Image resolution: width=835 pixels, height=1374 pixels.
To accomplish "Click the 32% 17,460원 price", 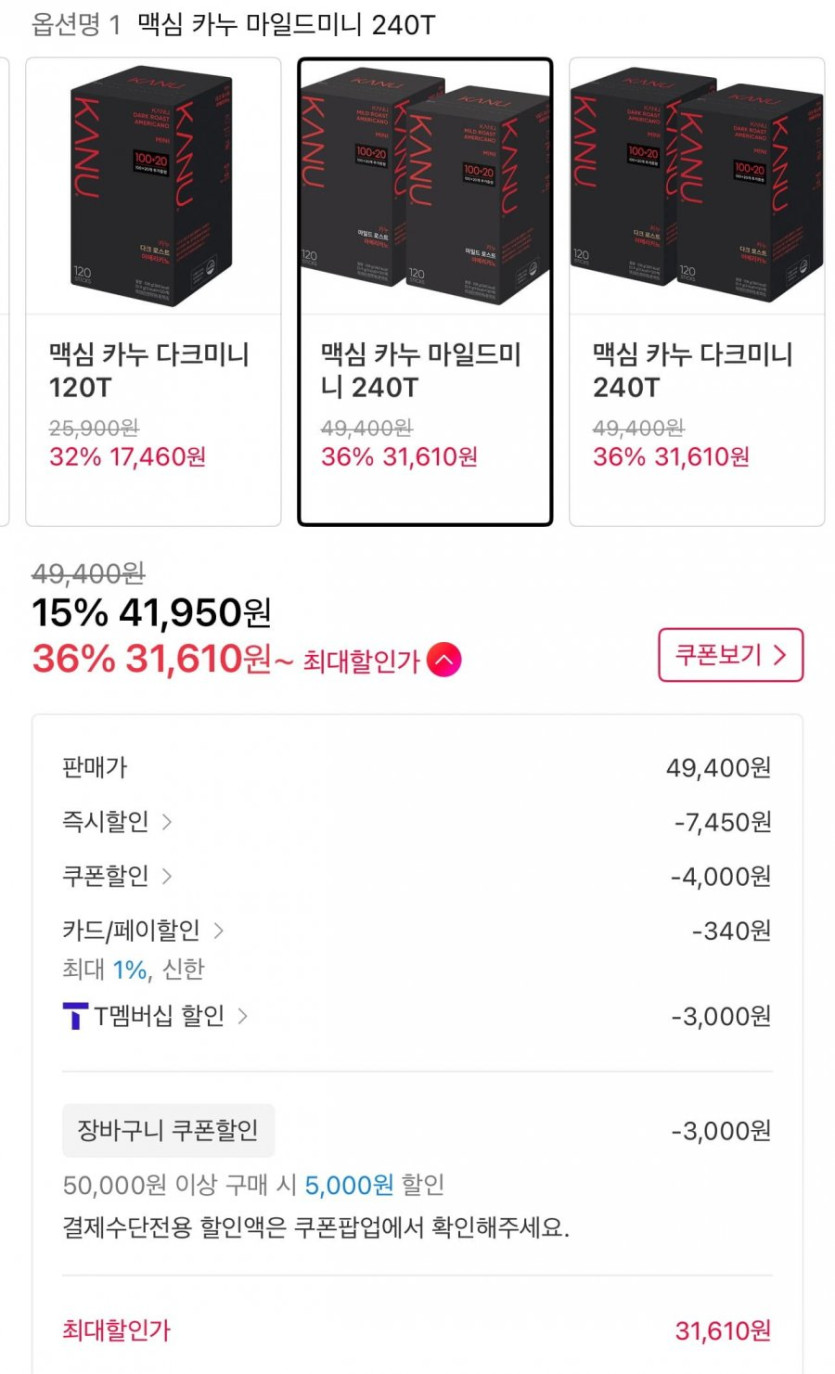I will [127, 457].
